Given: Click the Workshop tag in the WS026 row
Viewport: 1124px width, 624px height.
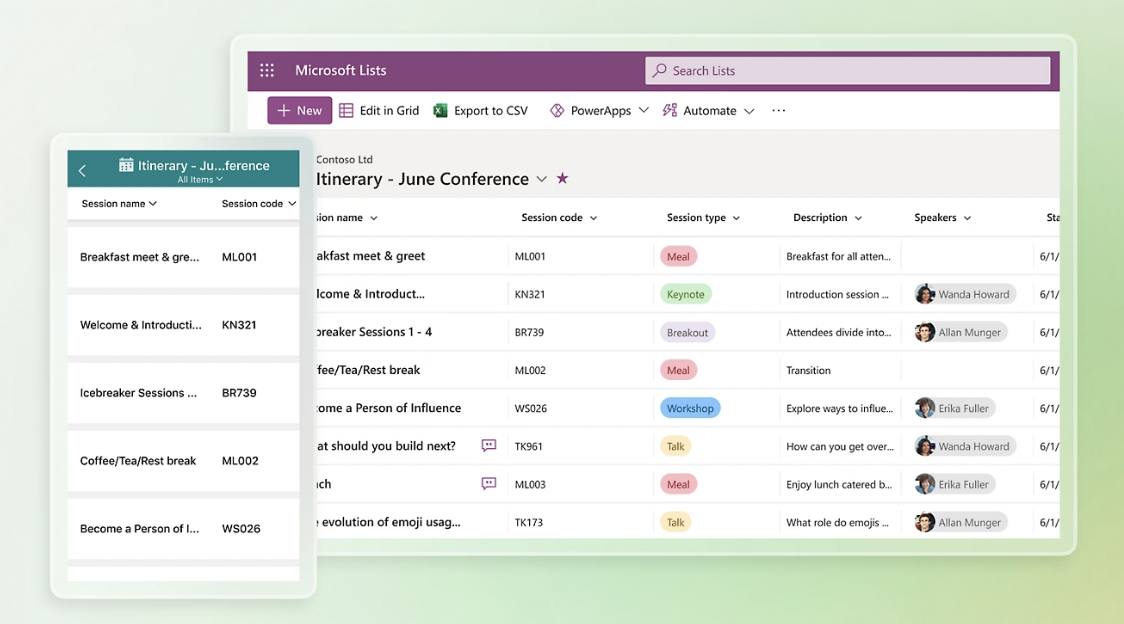Looking at the screenshot, I should [x=690, y=408].
